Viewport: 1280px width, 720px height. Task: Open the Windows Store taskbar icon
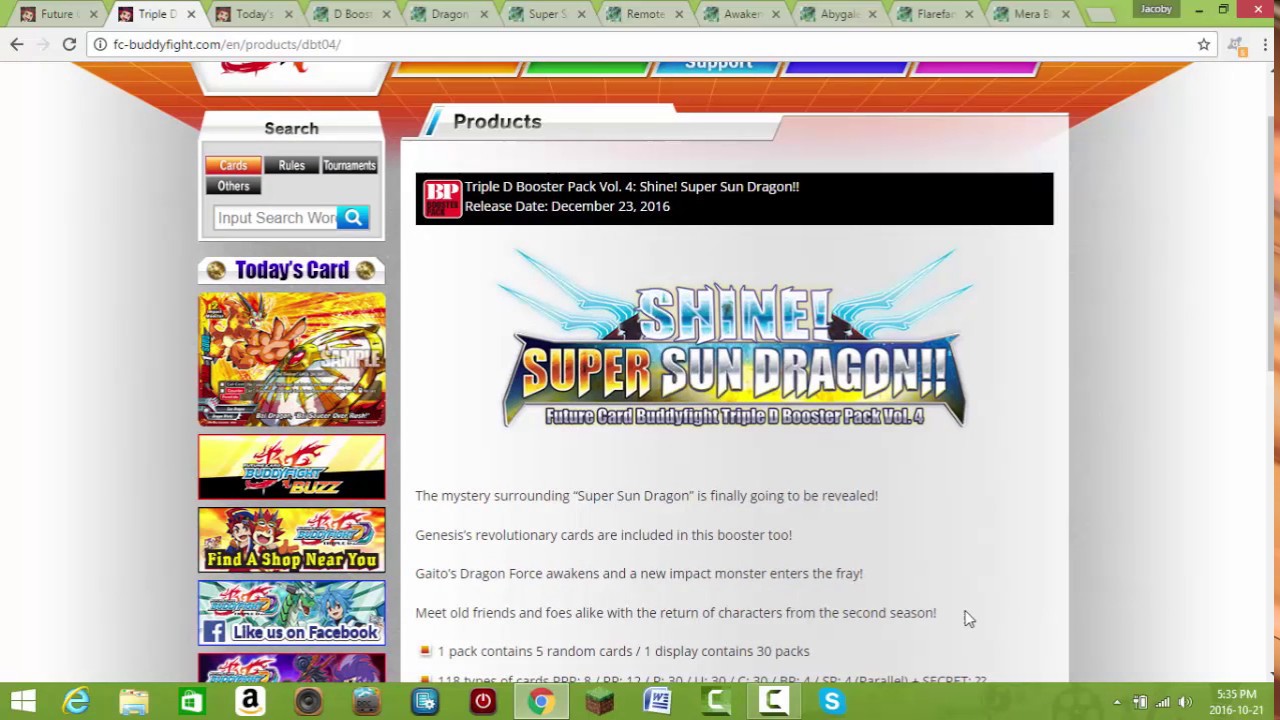click(191, 701)
